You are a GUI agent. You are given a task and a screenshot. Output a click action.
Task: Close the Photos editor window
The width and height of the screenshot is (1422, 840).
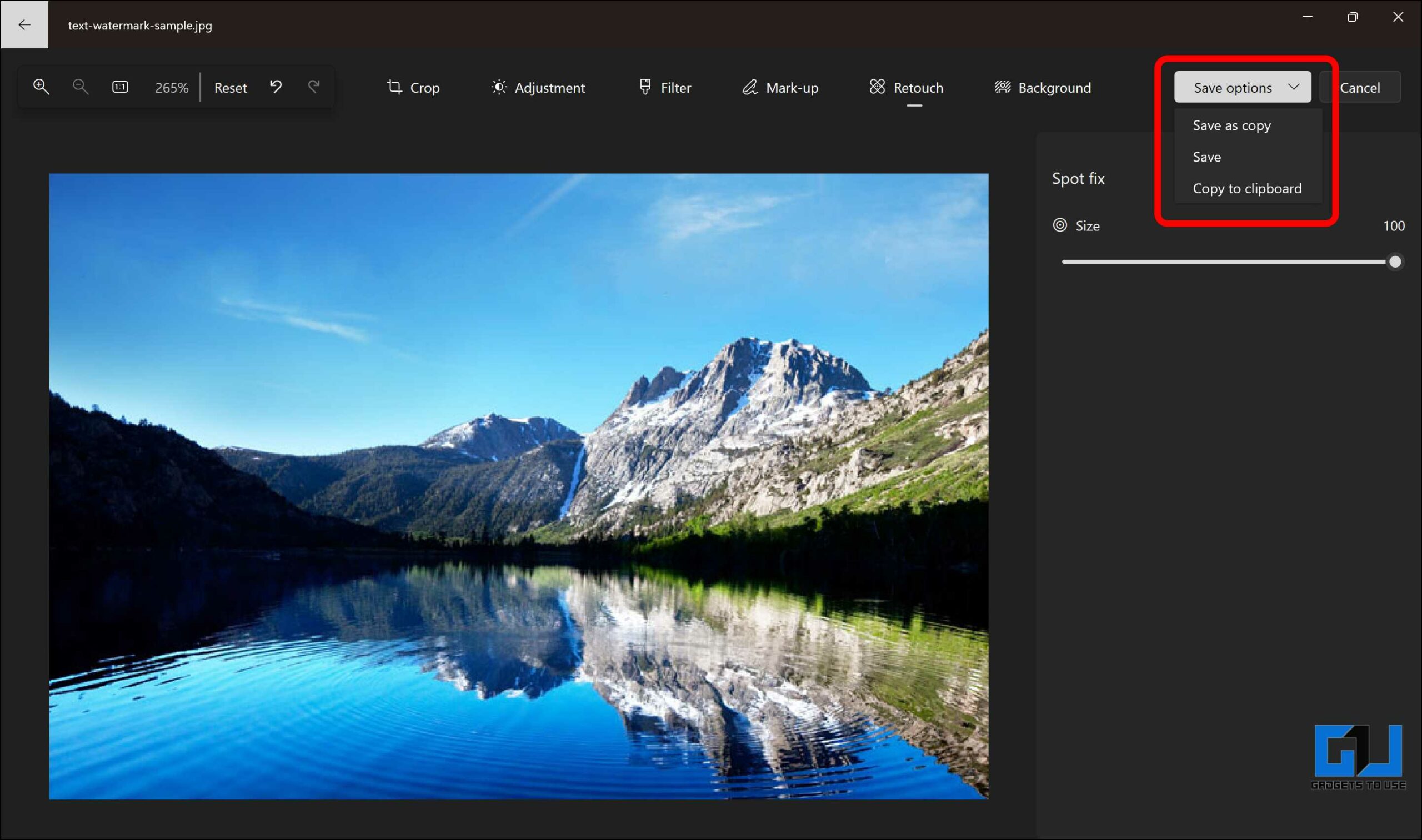tap(1398, 17)
